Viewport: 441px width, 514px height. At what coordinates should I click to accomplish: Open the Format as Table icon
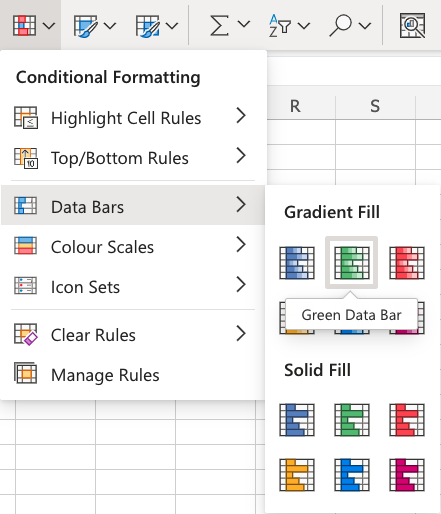click(x=86, y=26)
